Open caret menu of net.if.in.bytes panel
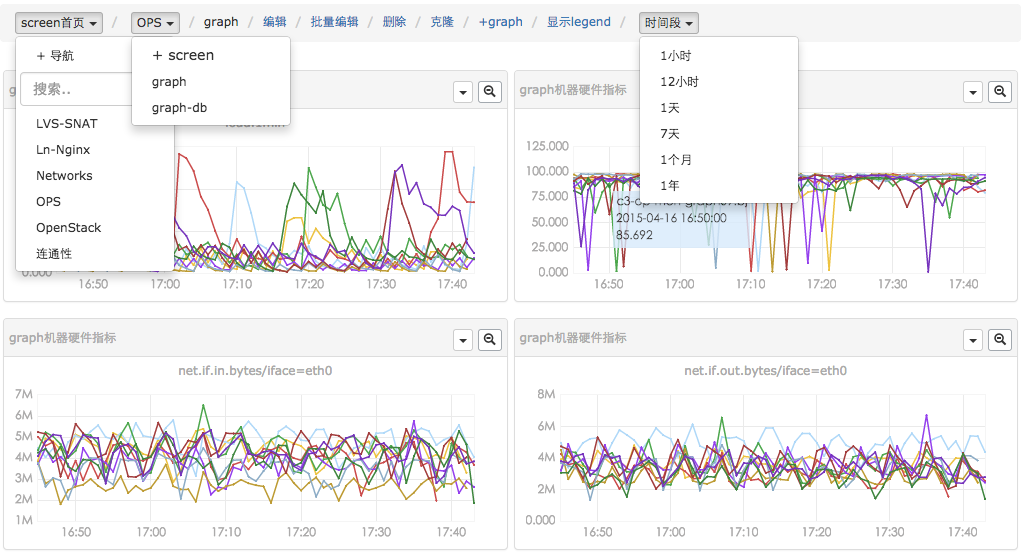This screenshot has height=556, width=1024. (x=463, y=340)
